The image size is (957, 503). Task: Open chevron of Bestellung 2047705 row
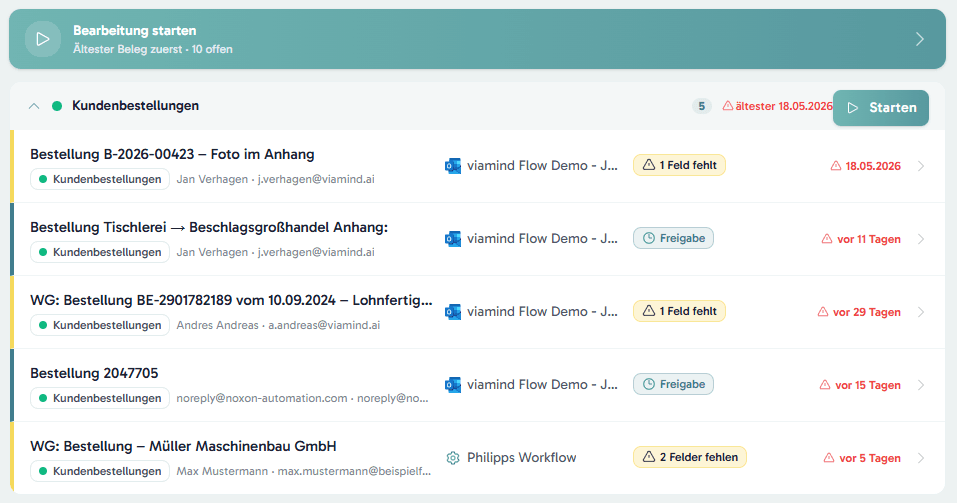click(x=921, y=385)
